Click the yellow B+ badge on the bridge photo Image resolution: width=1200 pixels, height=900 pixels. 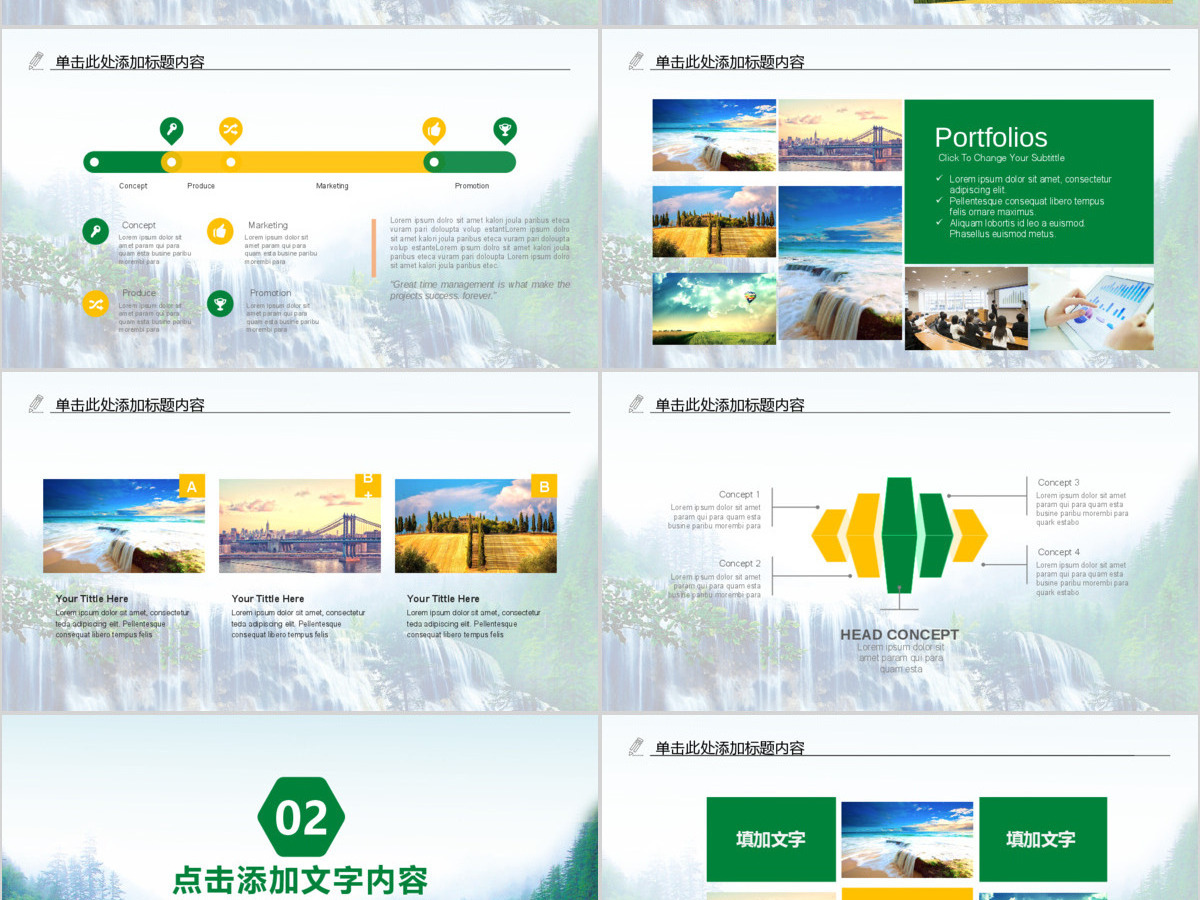pos(368,486)
